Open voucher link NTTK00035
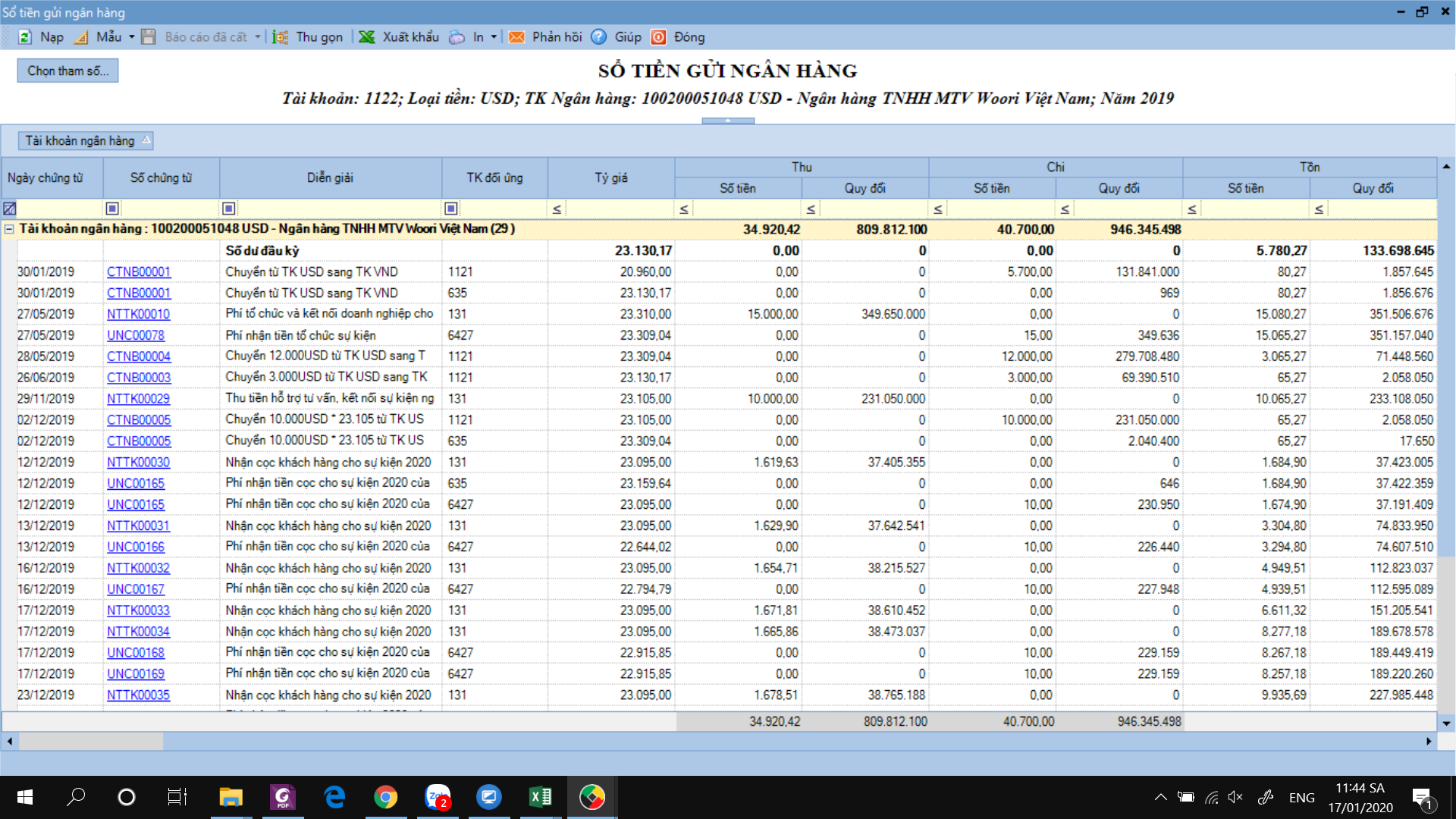The image size is (1456, 819). point(138,695)
